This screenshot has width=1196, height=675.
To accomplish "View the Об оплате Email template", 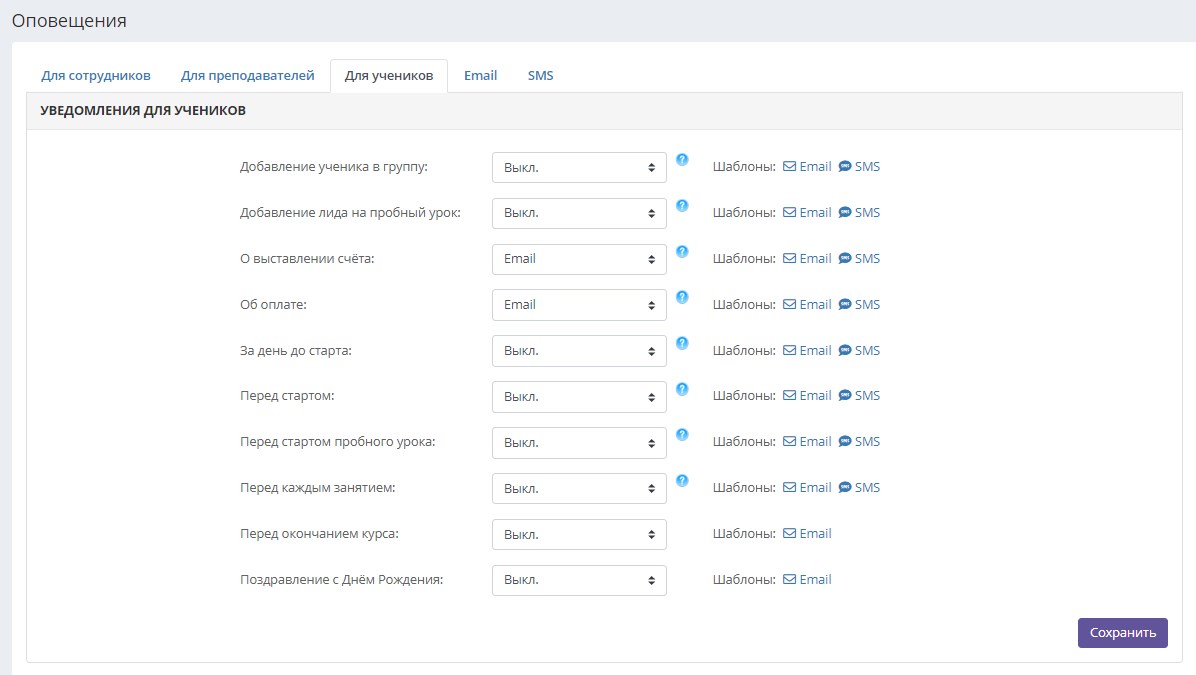I will pos(807,304).
